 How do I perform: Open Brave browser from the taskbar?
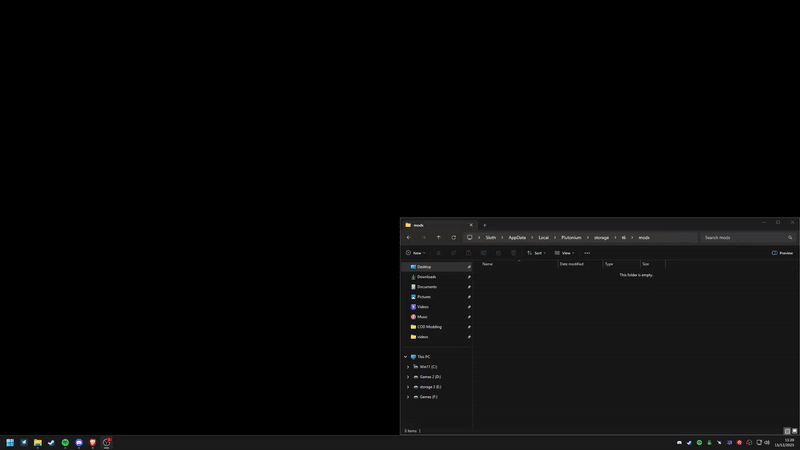93,443
